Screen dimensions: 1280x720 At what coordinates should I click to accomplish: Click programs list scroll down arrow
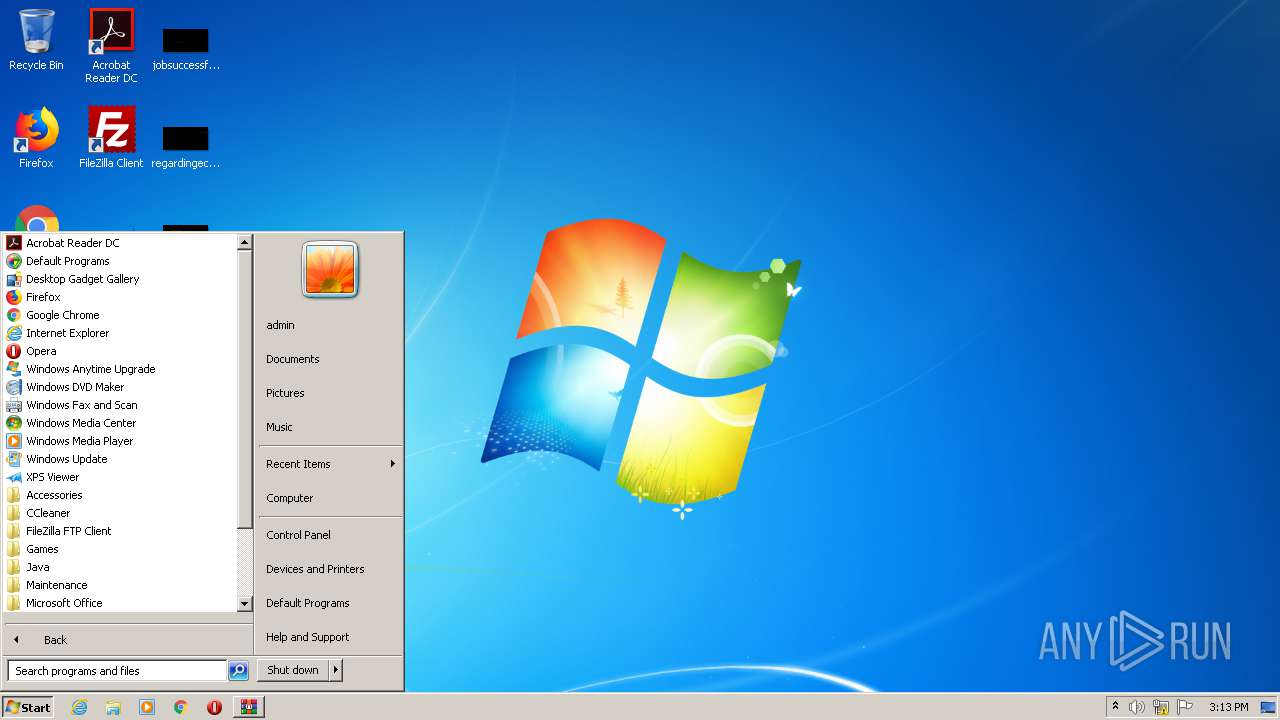(244, 604)
